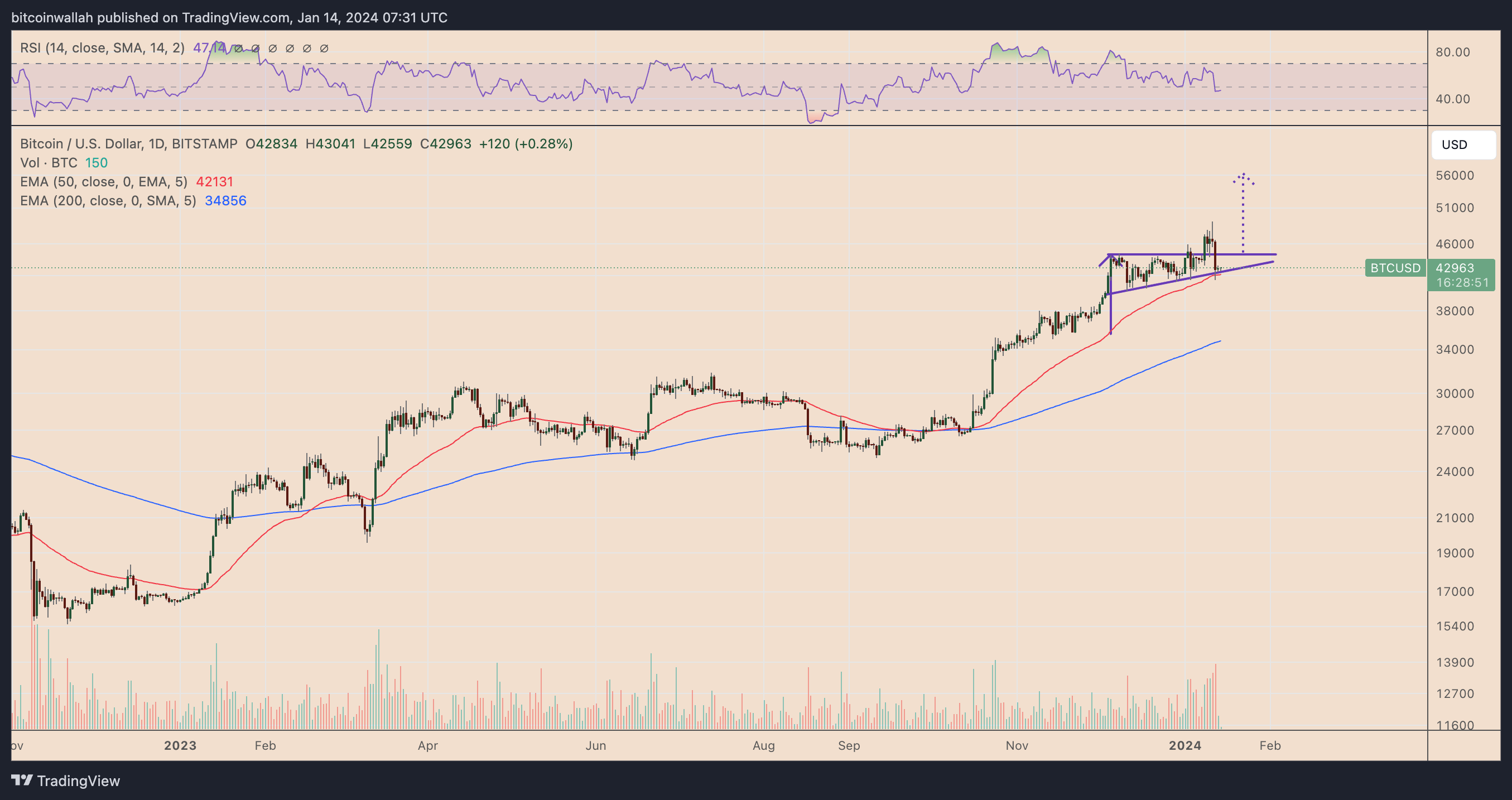This screenshot has height=800, width=1512.
Task: Click the EMA 200 value 34856
Action: 225,201
